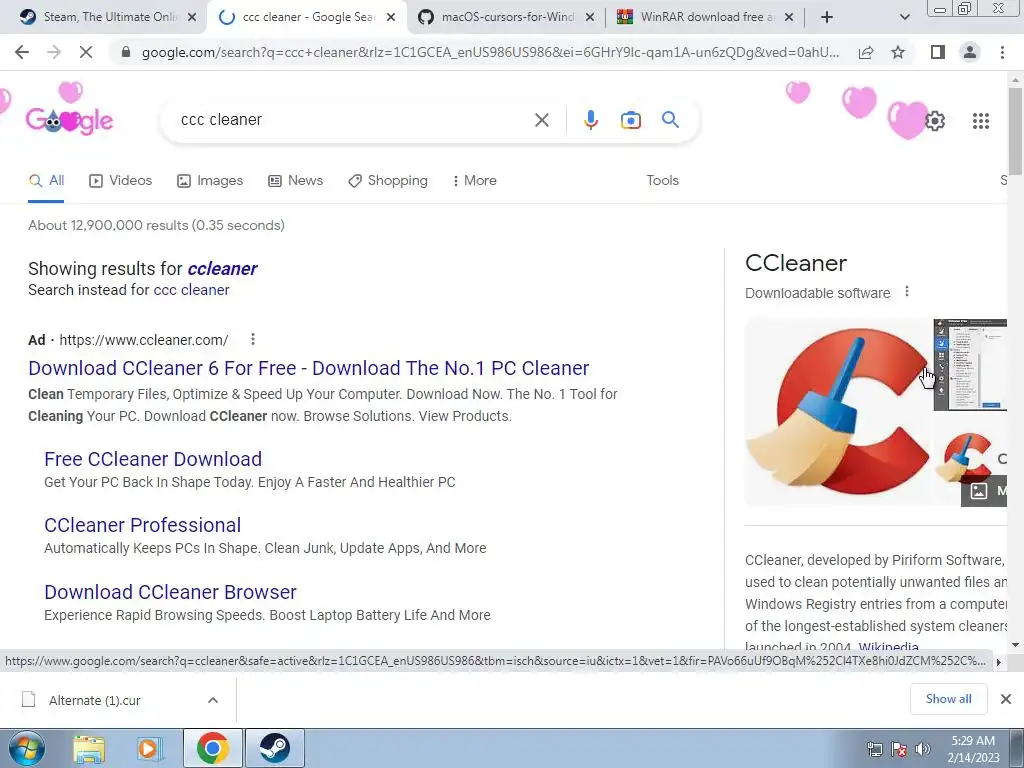1024x768 pixels.
Task: Open the site padlock info icon
Action: point(125,52)
